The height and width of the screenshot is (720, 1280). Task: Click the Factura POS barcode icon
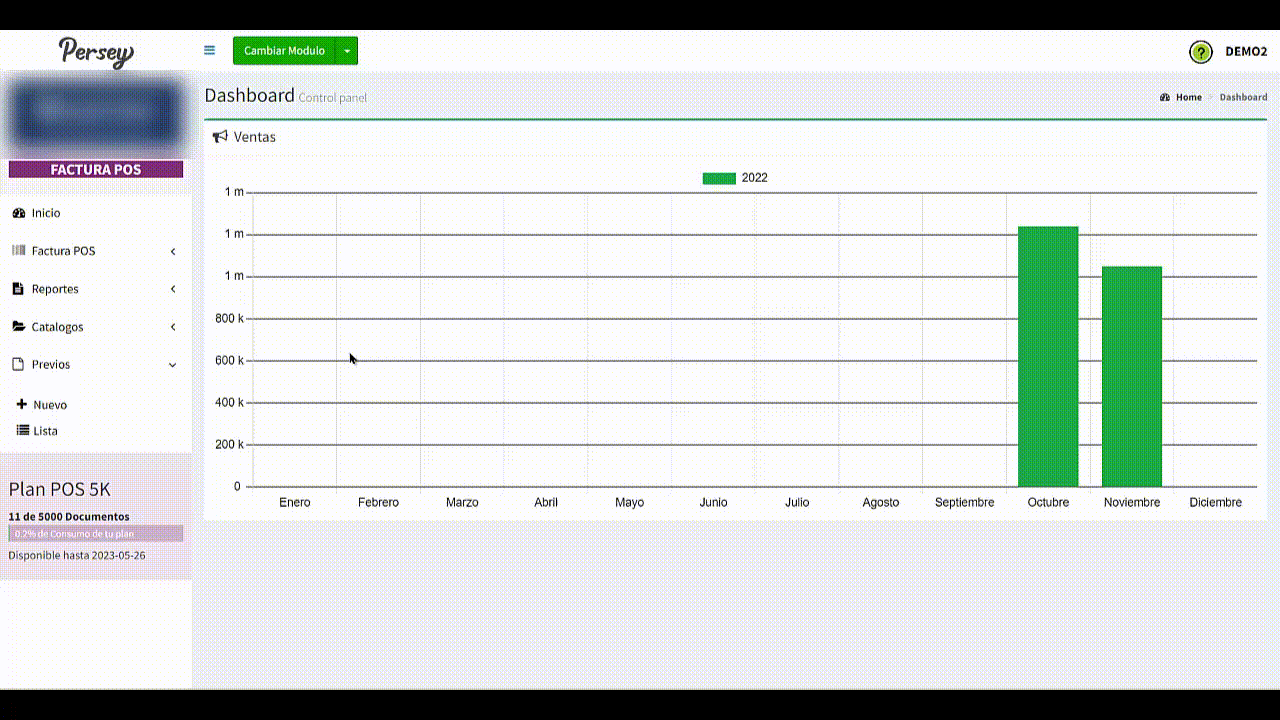[x=18, y=251]
